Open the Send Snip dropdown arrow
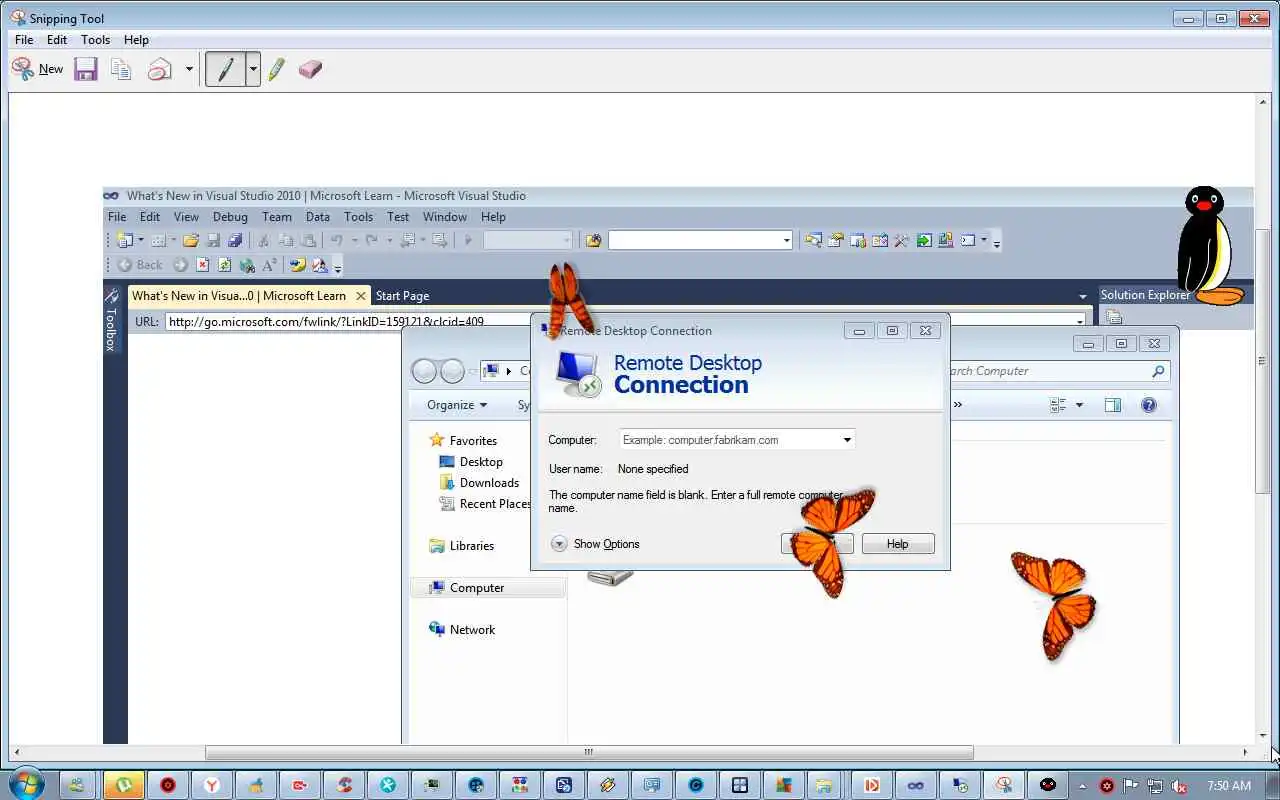 [x=189, y=69]
